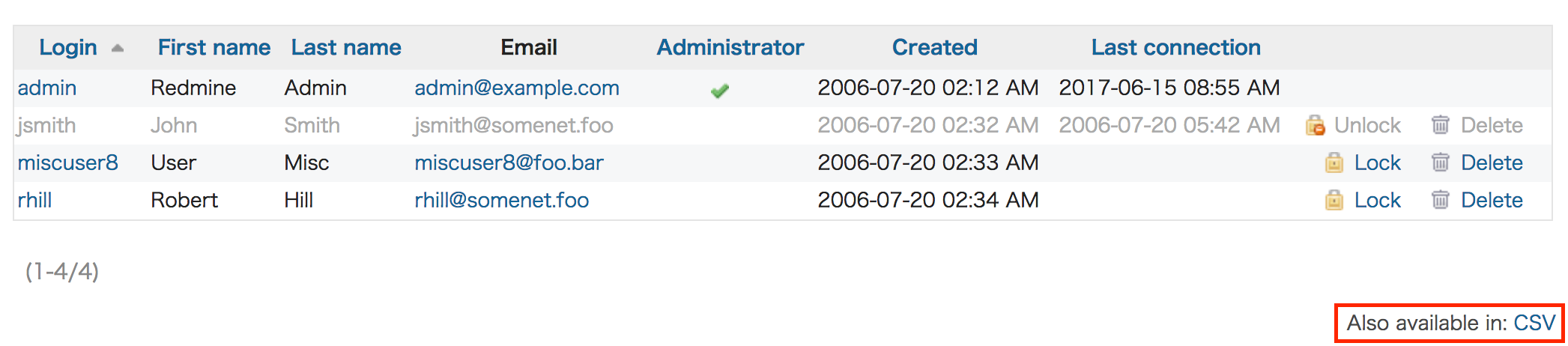Sort by Last connection header
The width and height of the screenshot is (1568, 346).
click(1176, 47)
